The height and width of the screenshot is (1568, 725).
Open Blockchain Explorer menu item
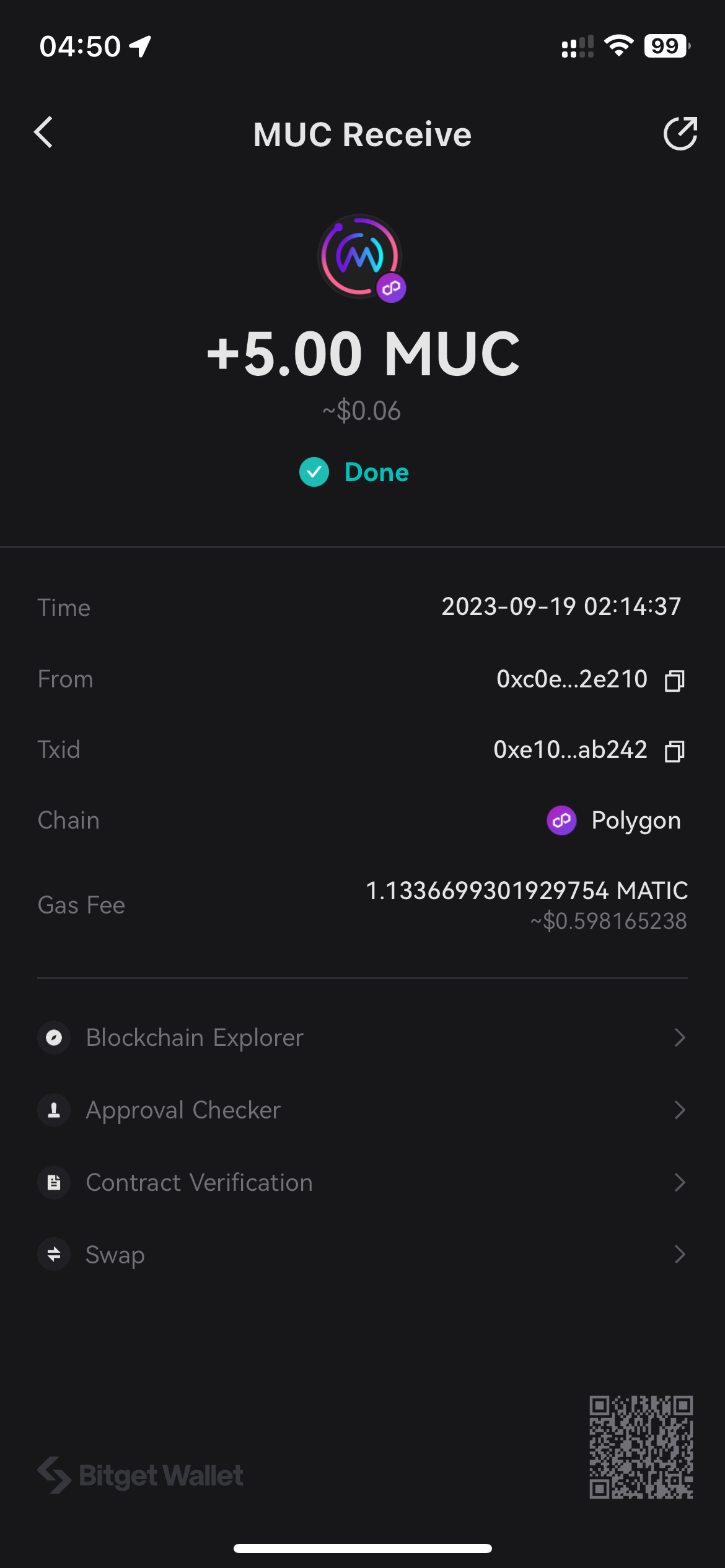tap(195, 1037)
